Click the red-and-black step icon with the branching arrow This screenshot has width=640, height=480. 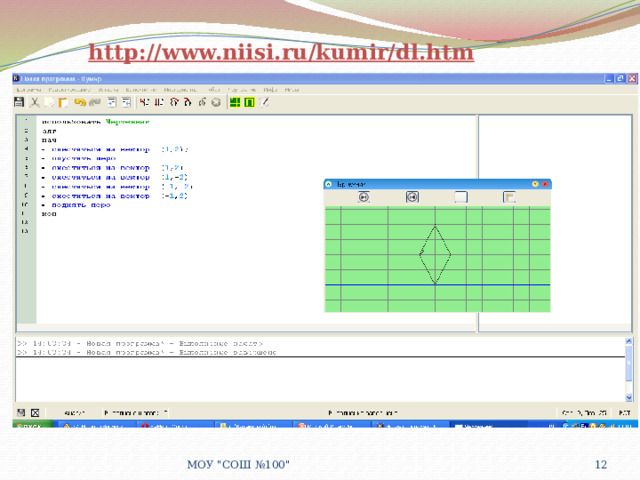144,102
